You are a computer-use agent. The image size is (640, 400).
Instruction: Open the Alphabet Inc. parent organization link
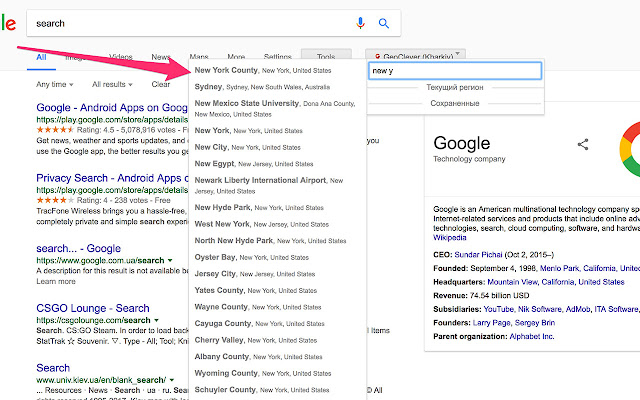532,337
